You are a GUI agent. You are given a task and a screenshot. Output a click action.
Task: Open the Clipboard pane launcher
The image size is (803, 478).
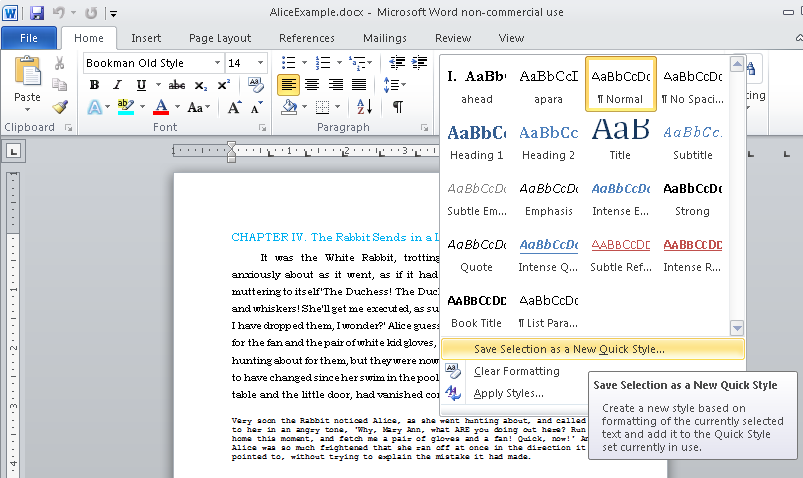68,128
